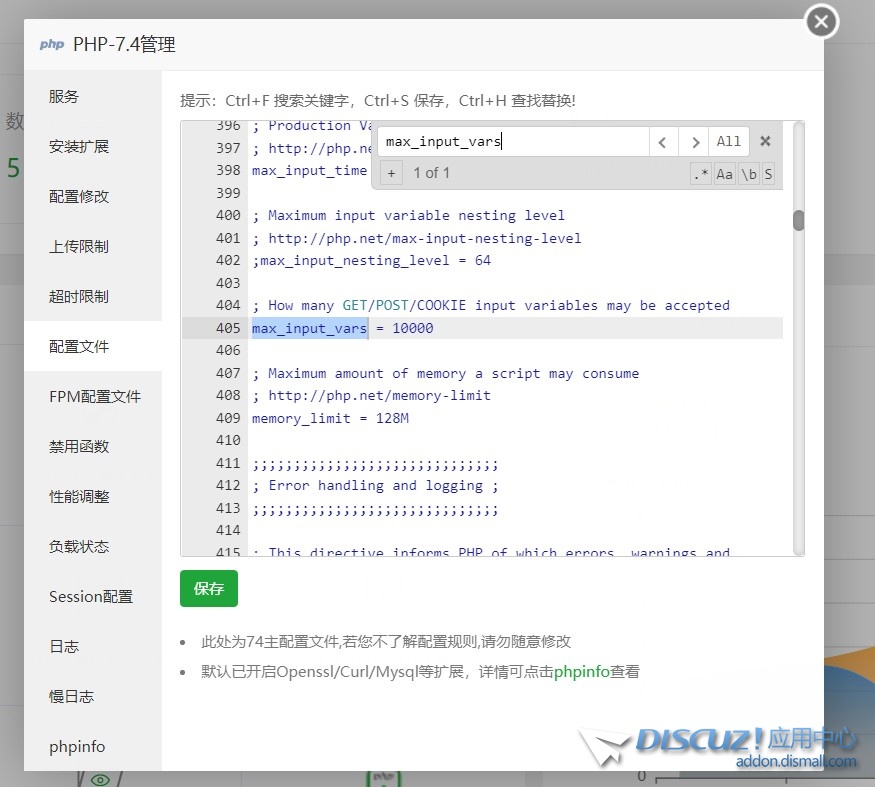The width and height of the screenshot is (875, 787).
Task: Toggle regex search mode
Action: pos(700,174)
